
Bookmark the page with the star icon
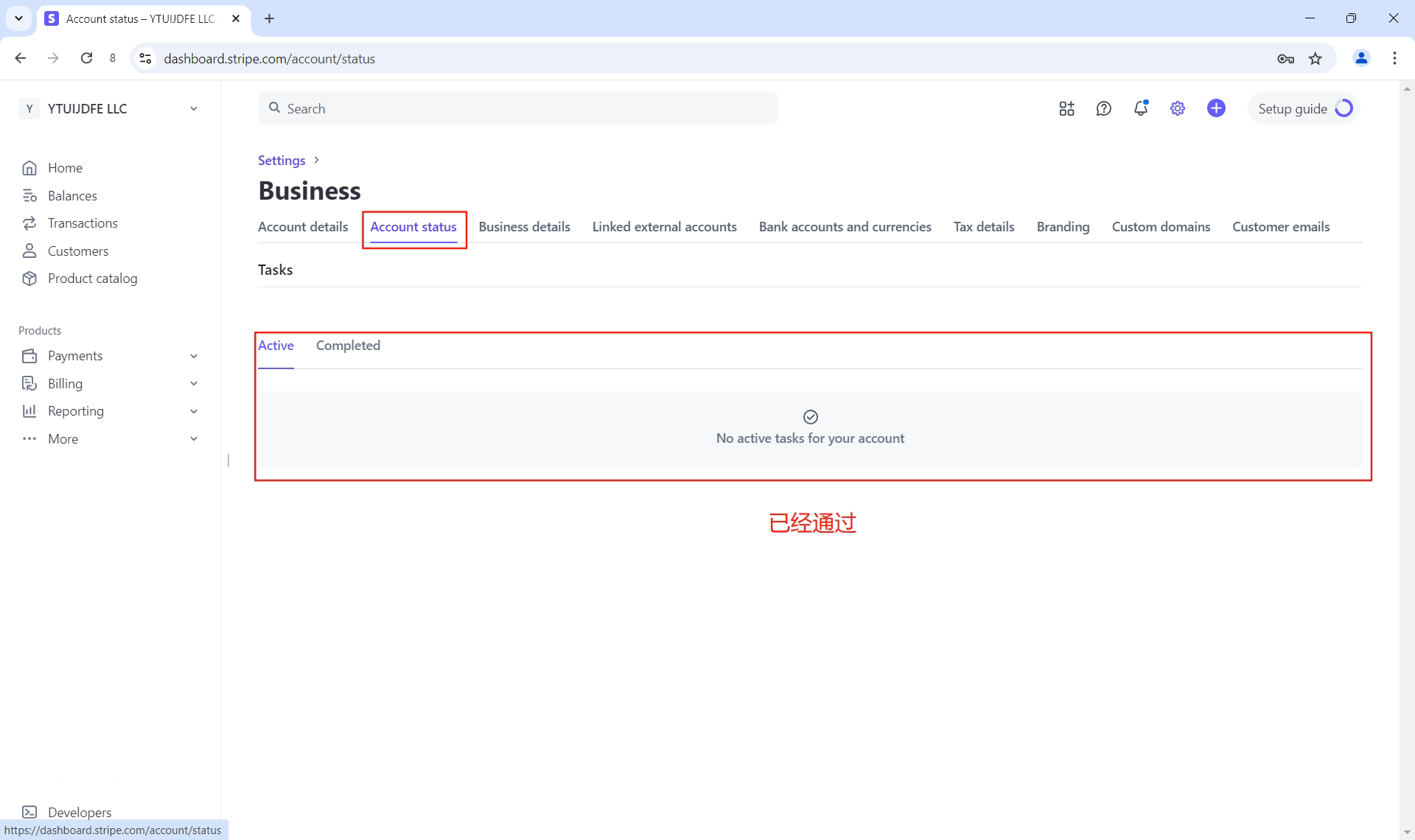pos(1316,58)
